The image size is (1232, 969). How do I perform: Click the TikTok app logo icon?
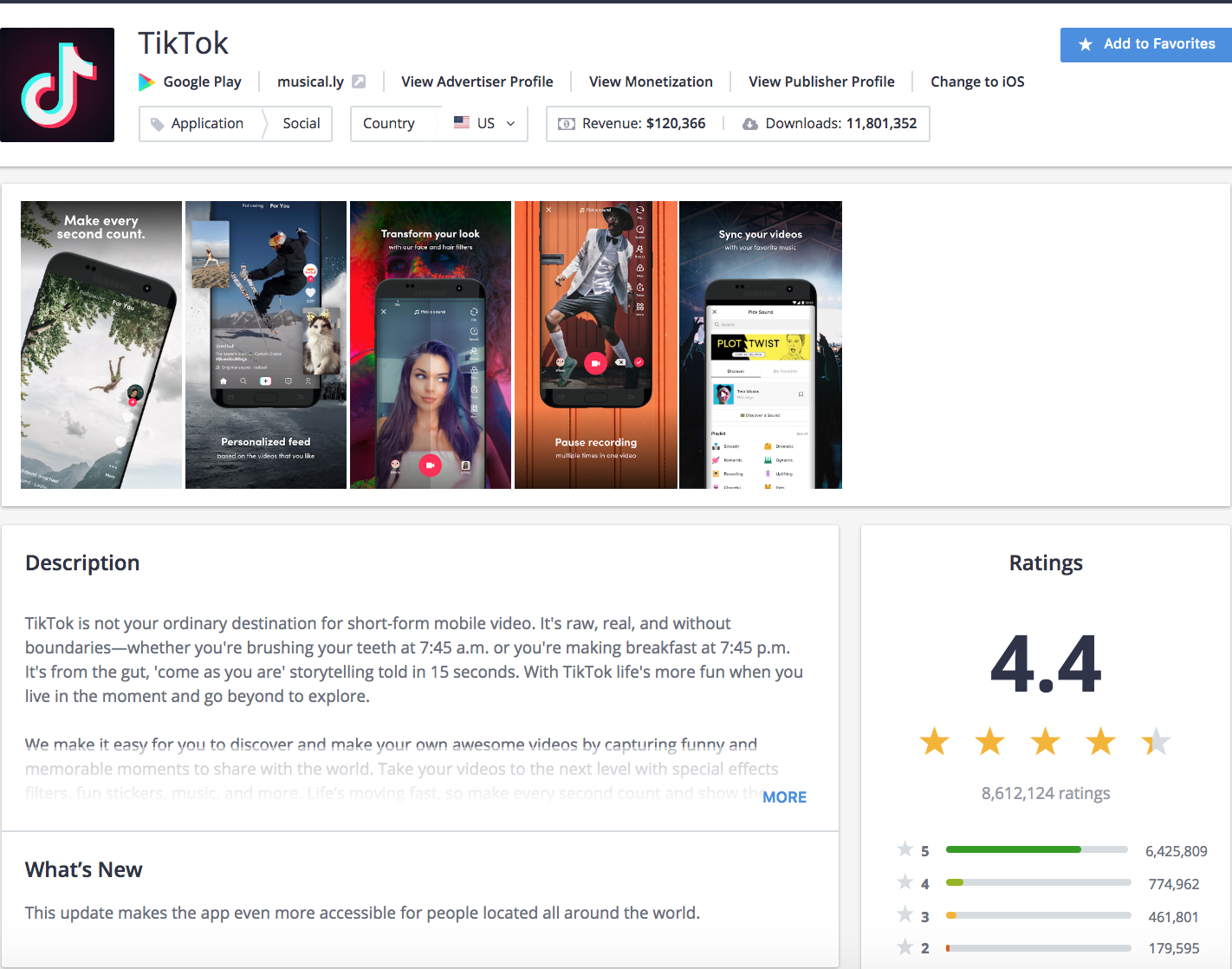pyautogui.click(x=57, y=85)
